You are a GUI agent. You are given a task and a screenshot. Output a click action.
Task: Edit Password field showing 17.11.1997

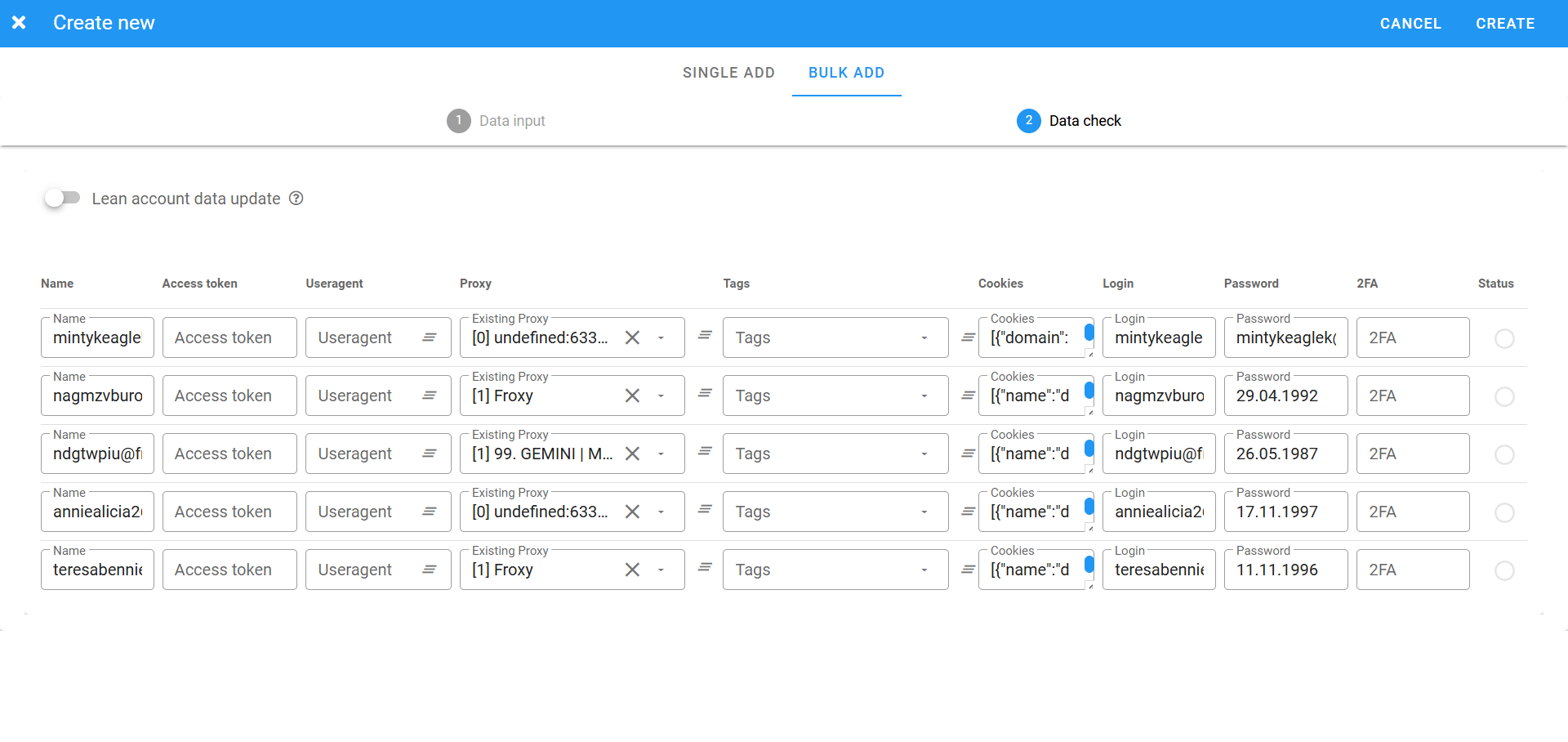(1285, 512)
